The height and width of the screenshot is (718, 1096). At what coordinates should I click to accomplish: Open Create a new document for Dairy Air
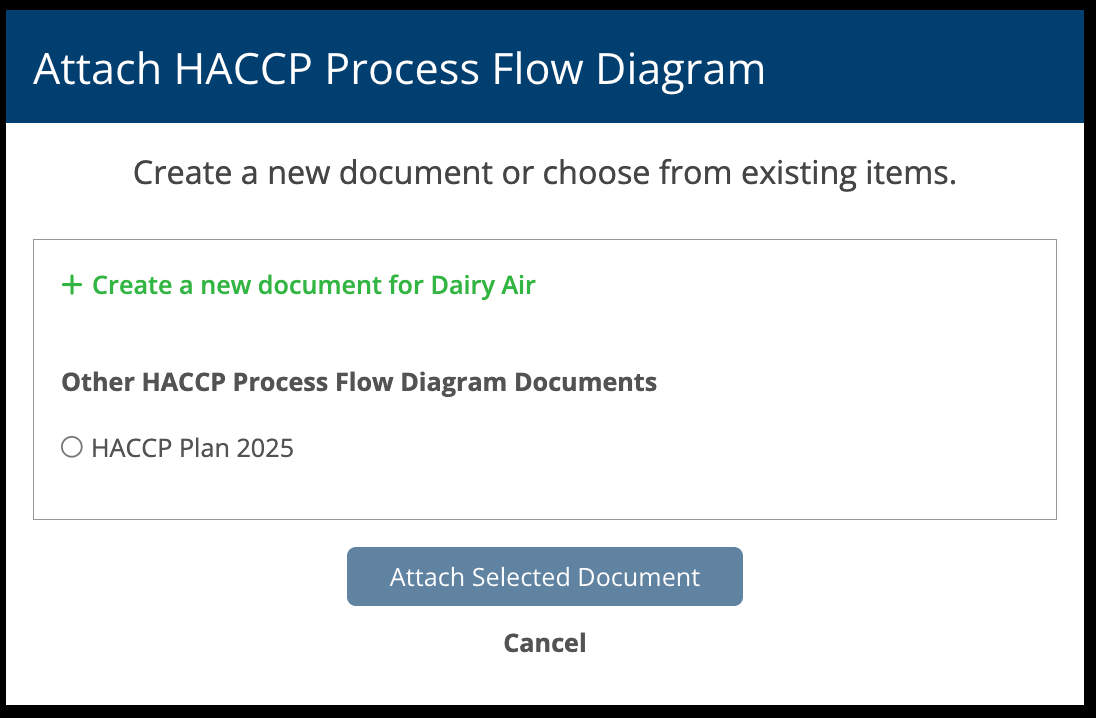point(298,285)
